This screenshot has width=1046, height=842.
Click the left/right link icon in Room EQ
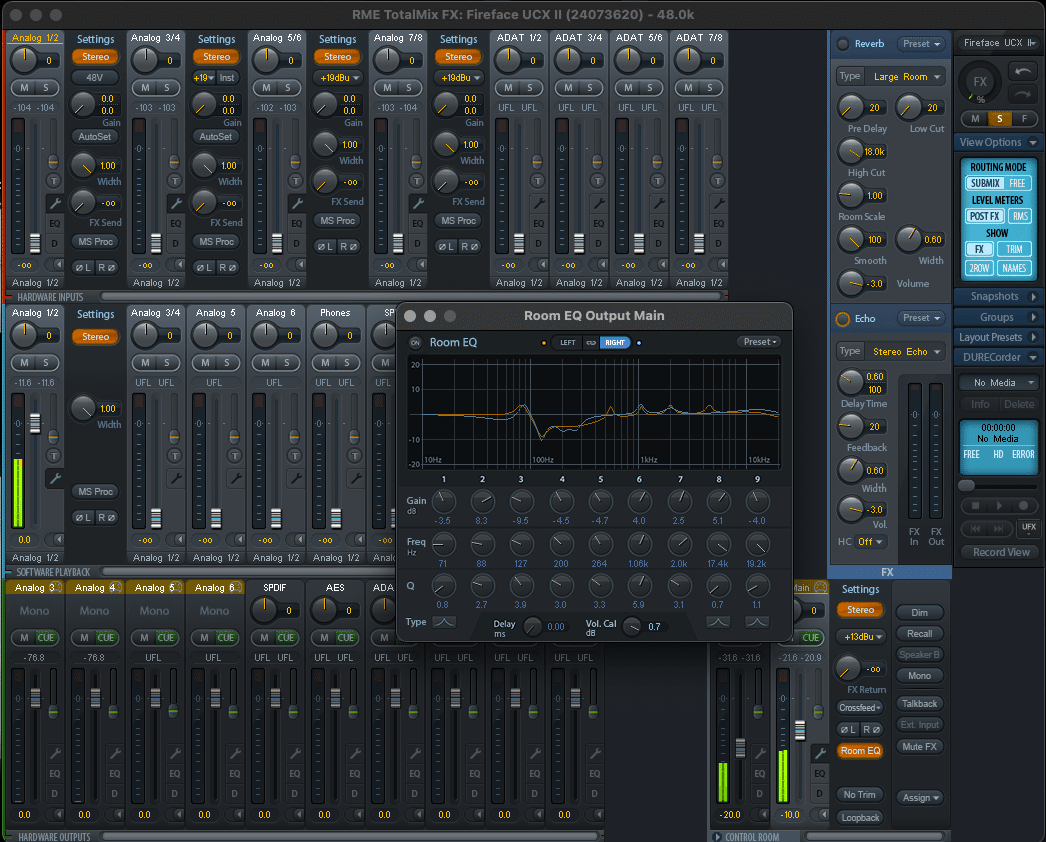pos(590,343)
